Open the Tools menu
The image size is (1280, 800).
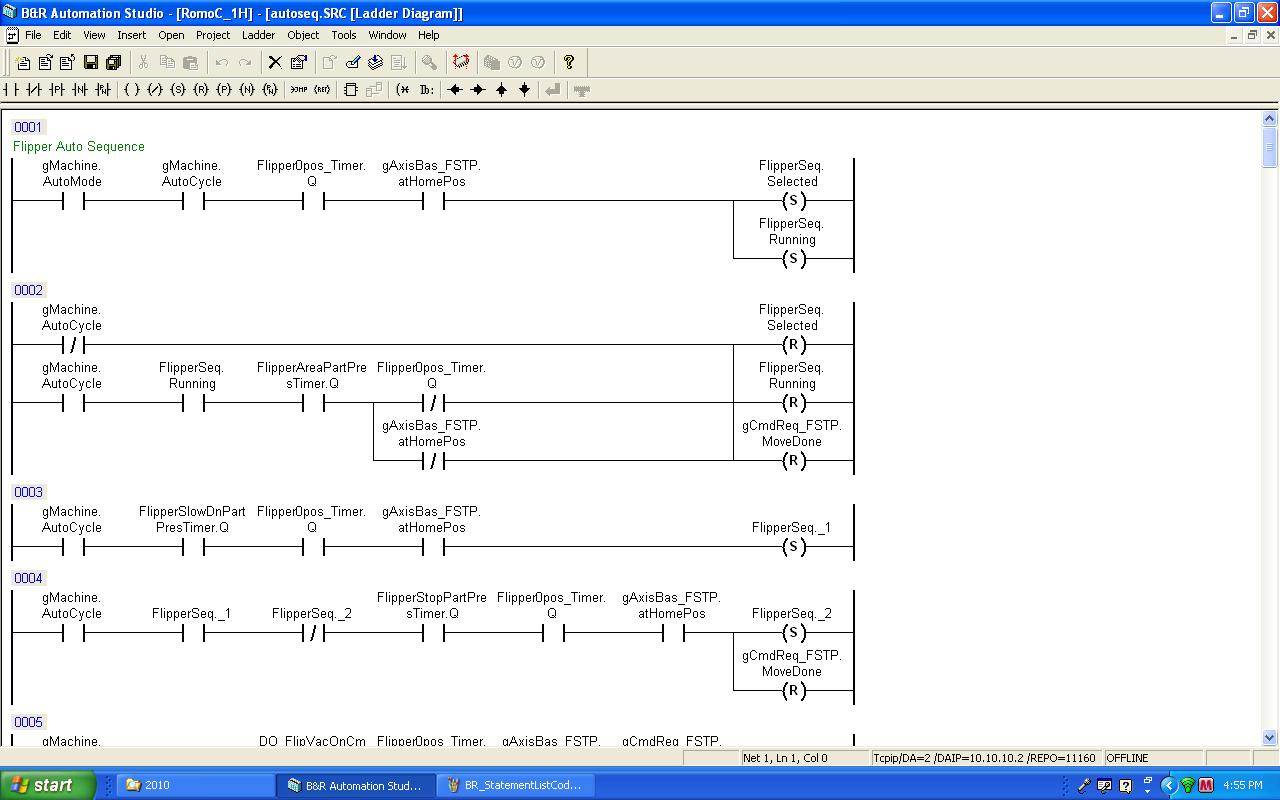(x=343, y=35)
